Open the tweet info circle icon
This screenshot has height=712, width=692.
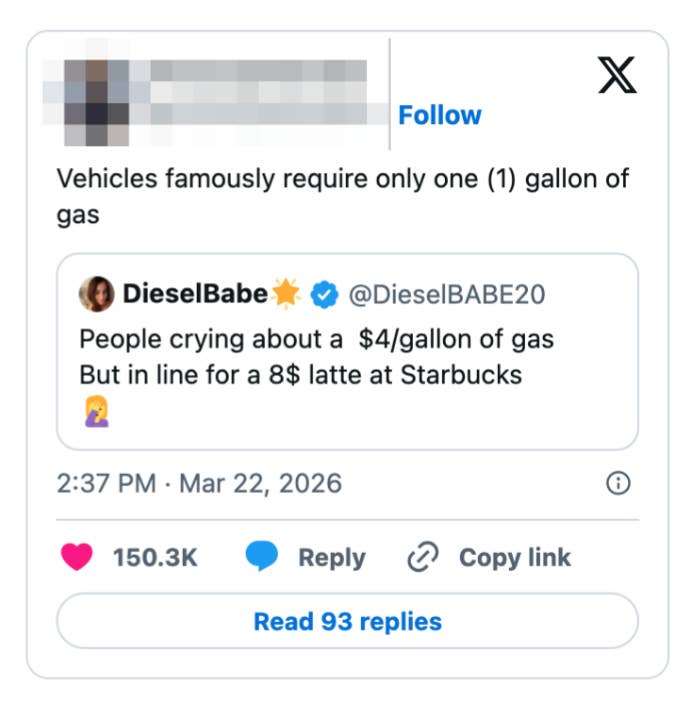pyautogui.click(x=619, y=484)
